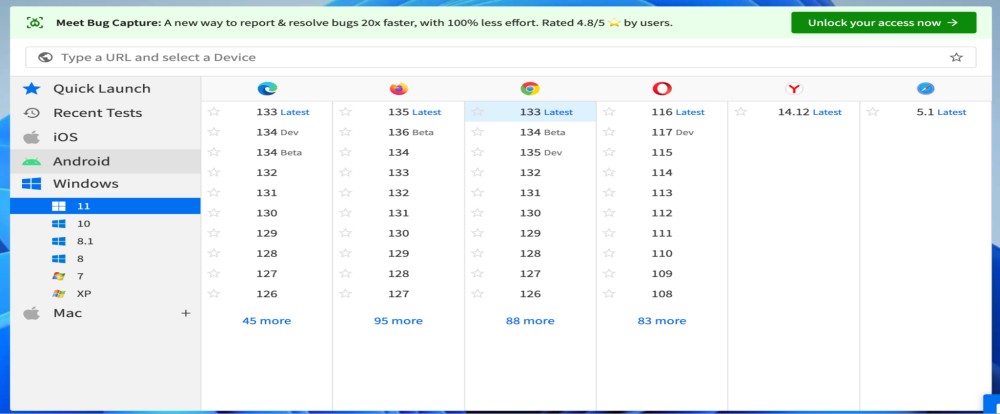The height and width of the screenshot is (414, 1000).
Task: Select Windows 10 version
Action: click(105, 224)
